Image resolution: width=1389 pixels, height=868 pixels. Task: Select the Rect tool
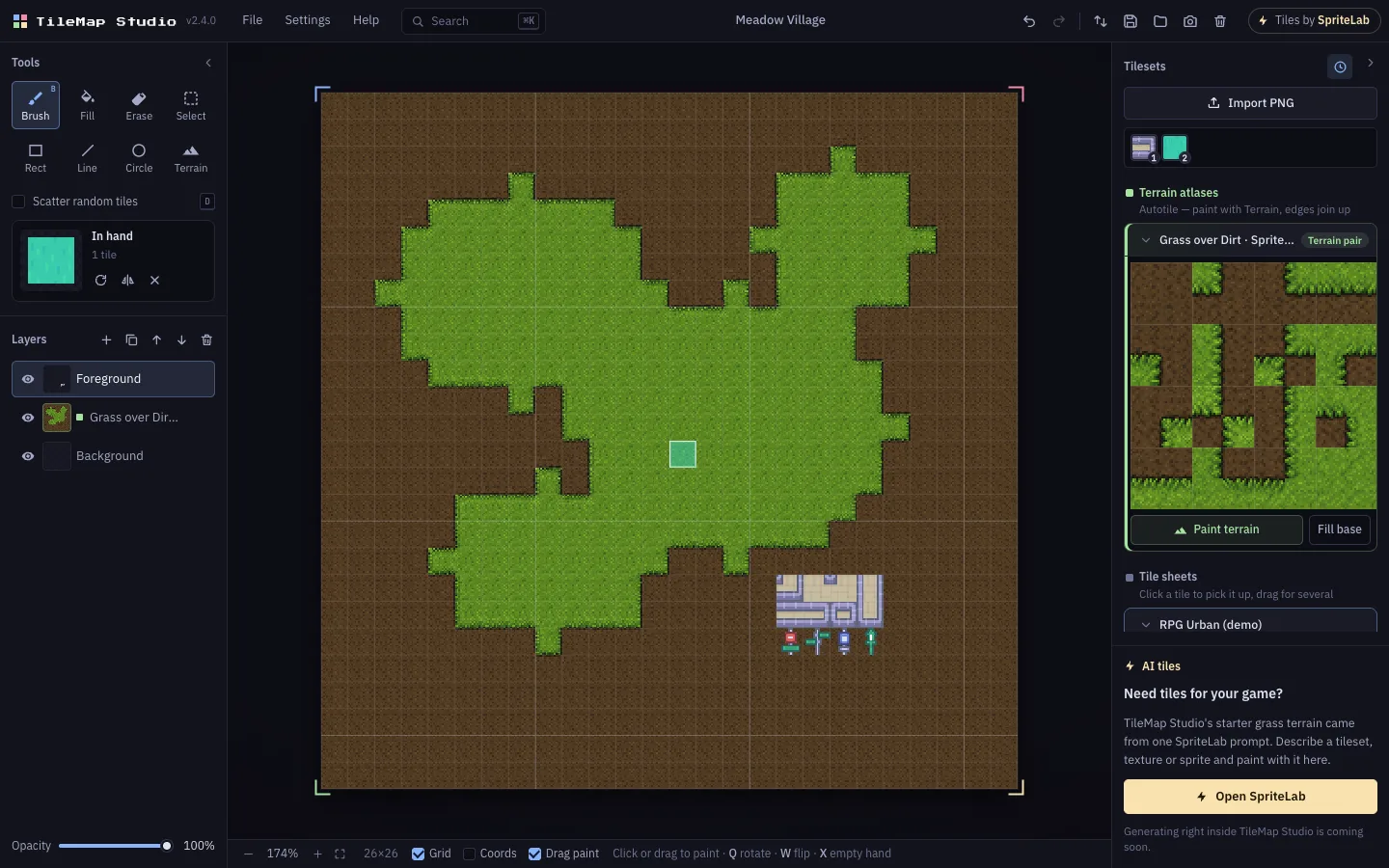[x=36, y=157]
